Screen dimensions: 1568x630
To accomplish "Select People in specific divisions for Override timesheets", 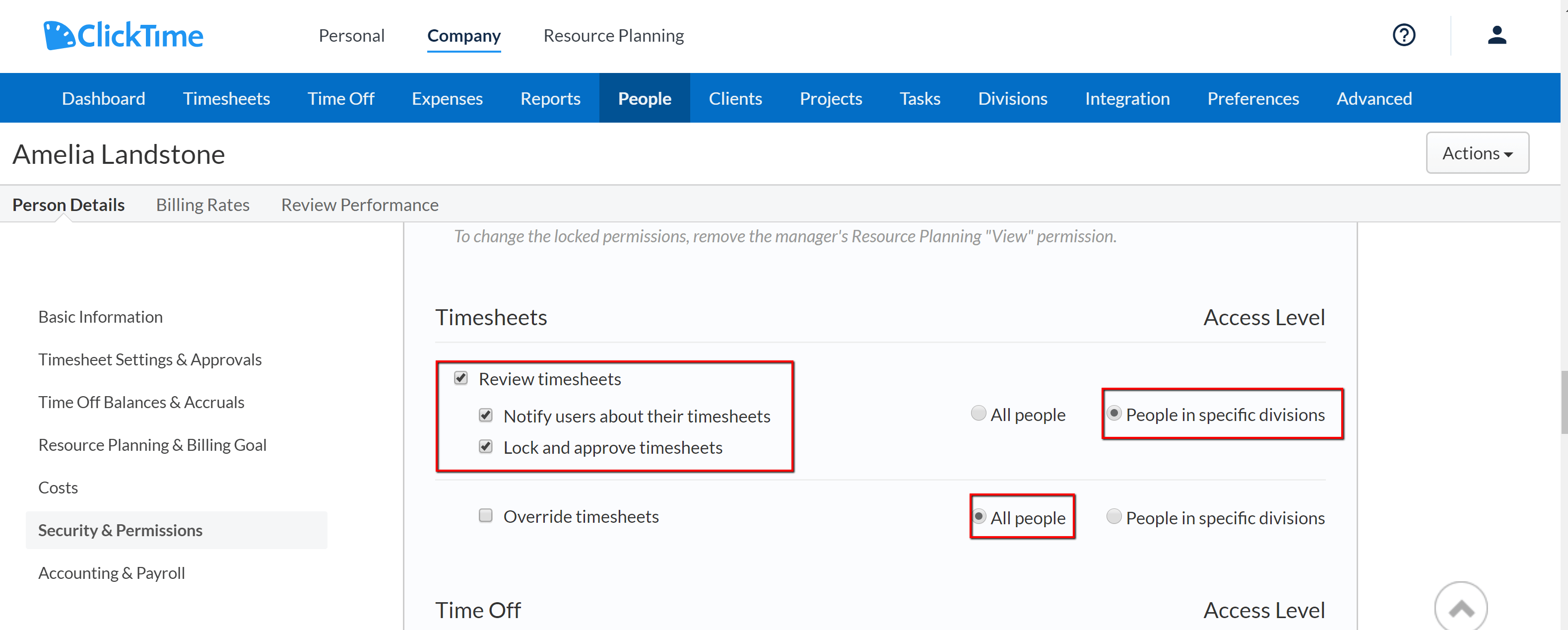I will pos(1114,517).
